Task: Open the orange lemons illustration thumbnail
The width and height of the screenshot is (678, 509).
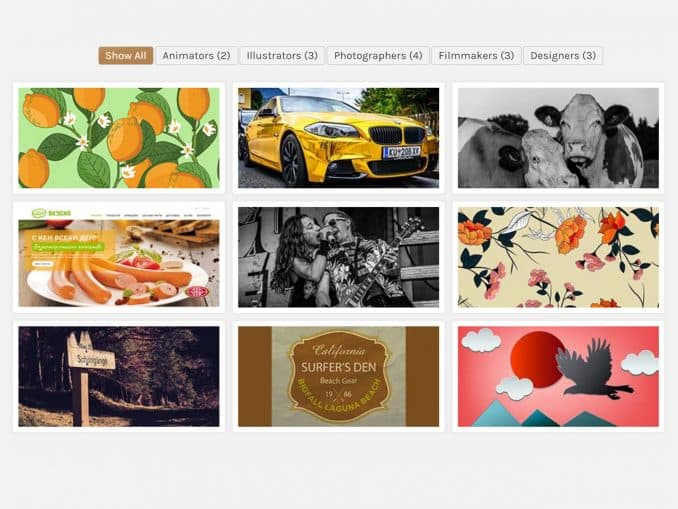Action: coord(119,138)
